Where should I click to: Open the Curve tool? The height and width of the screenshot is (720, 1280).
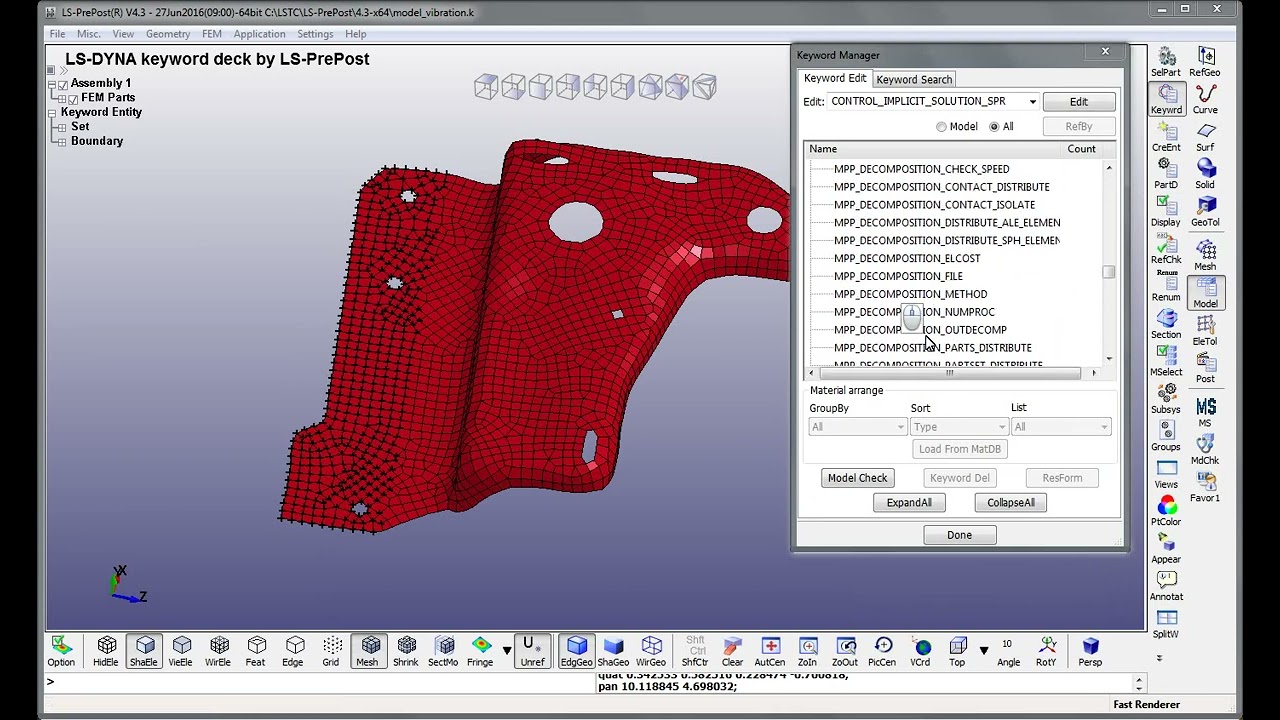click(x=1205, y=98)
